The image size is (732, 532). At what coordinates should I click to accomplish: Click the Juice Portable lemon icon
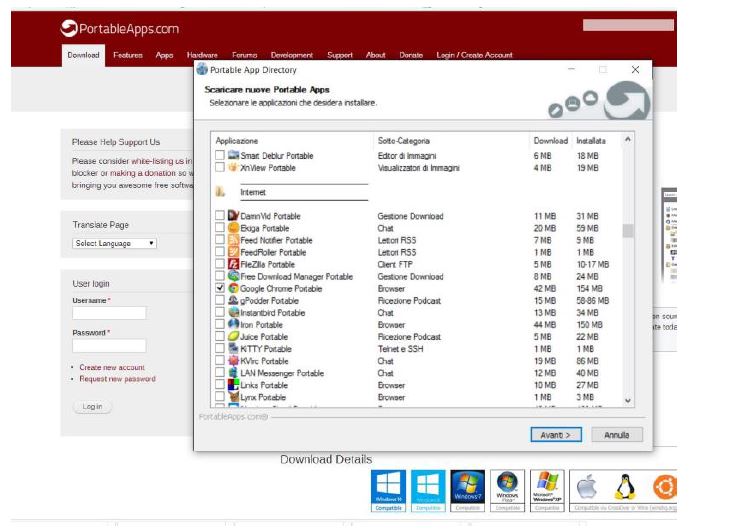(233, 336)
